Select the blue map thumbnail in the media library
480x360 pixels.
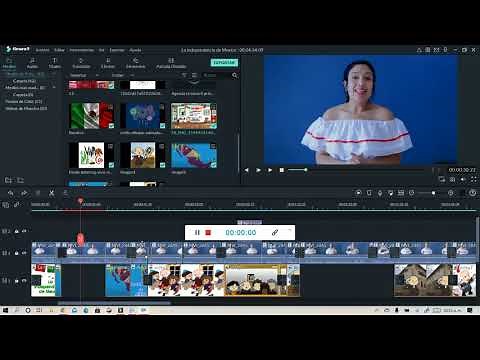(194, 155)
